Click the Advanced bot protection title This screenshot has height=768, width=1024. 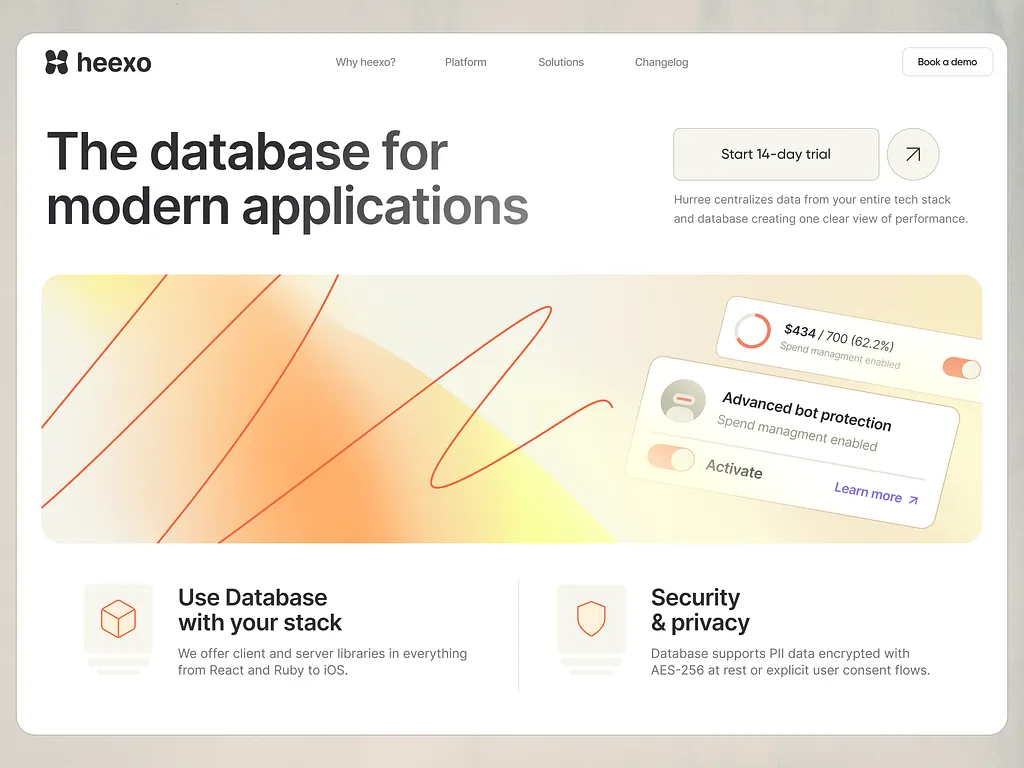pos(806,410)
